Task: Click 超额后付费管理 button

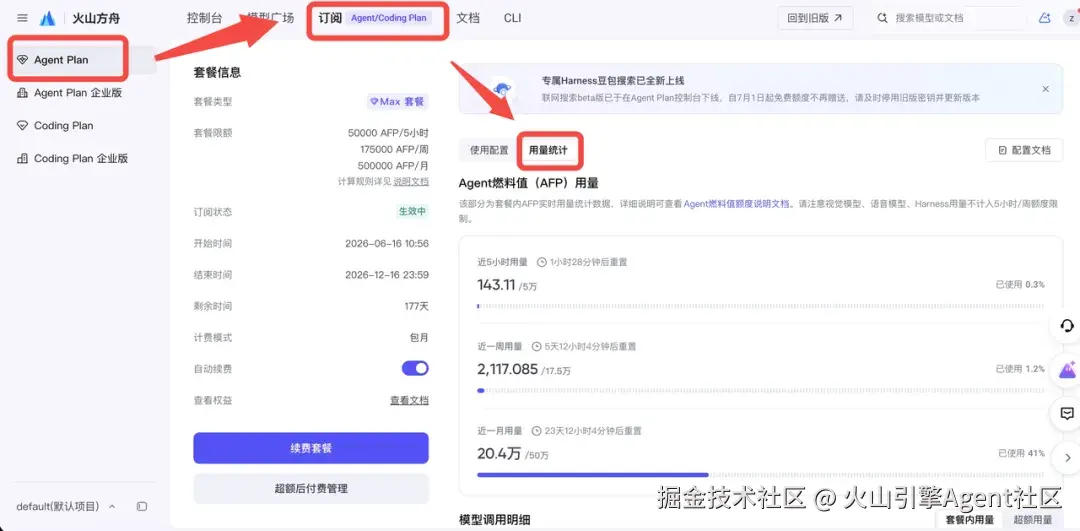Action: pos(311,489)
